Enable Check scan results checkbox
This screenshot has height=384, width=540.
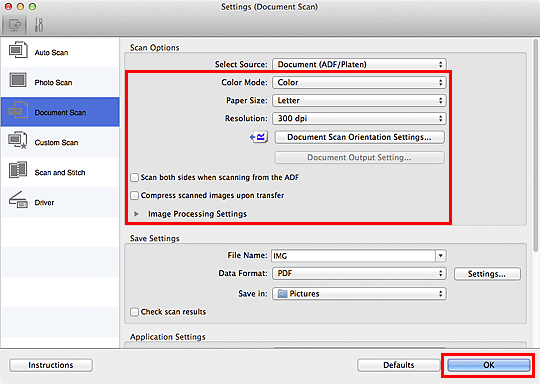pyautogui.click(x=134, y=312)
